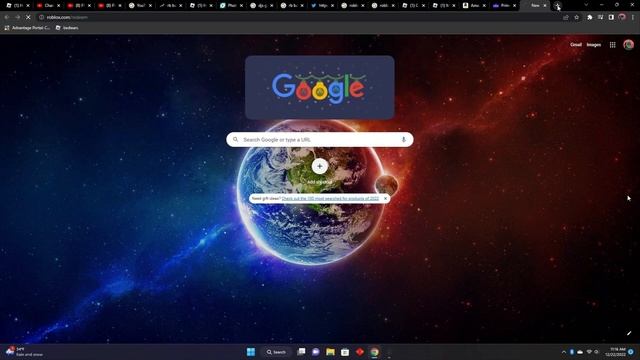Image resolution: width=640 pixels, height=360 pixels.
Task: Click the holiday Google doodle
Action: tap(320, 88)
